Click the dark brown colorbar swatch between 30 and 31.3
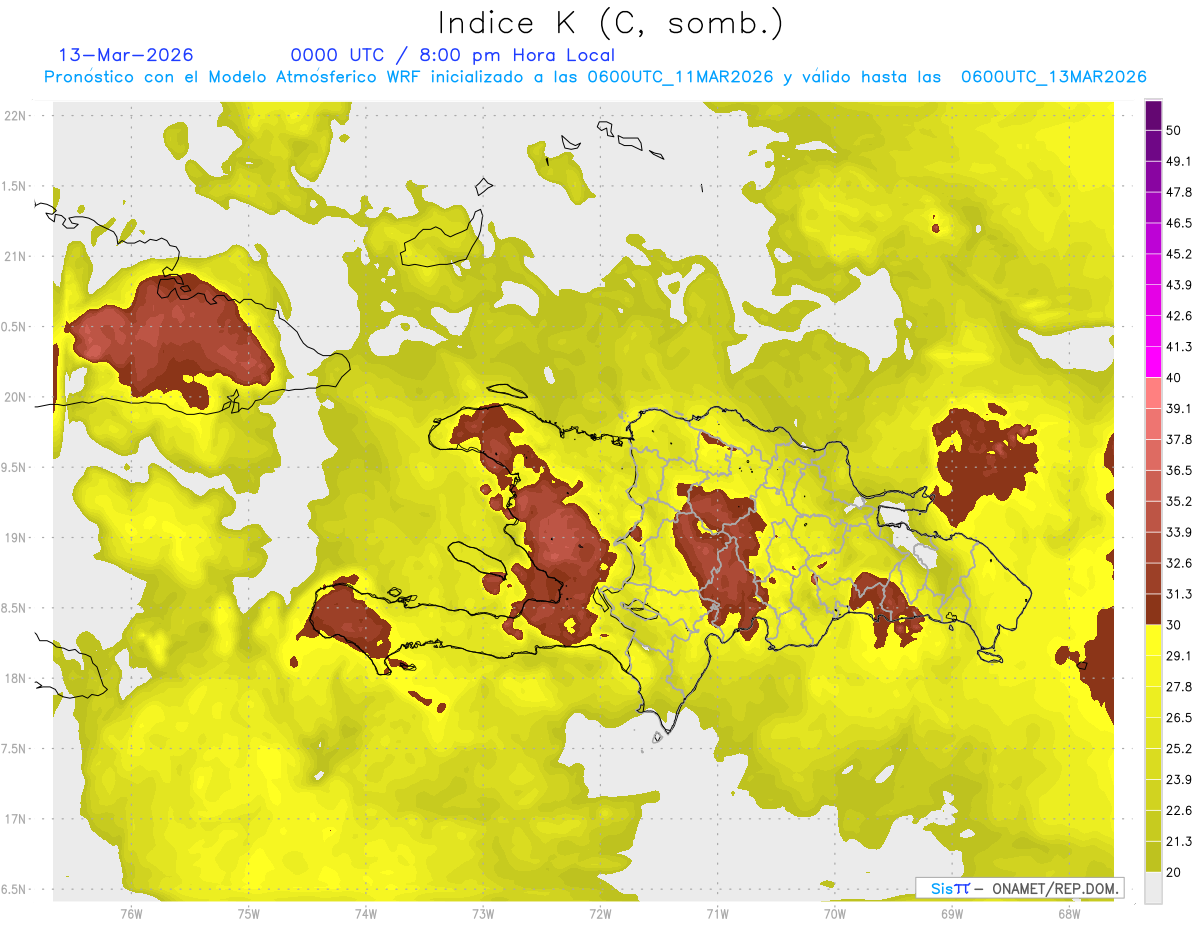The image size is (1200, 927). pyautogui.click(x=1153, y=610)
